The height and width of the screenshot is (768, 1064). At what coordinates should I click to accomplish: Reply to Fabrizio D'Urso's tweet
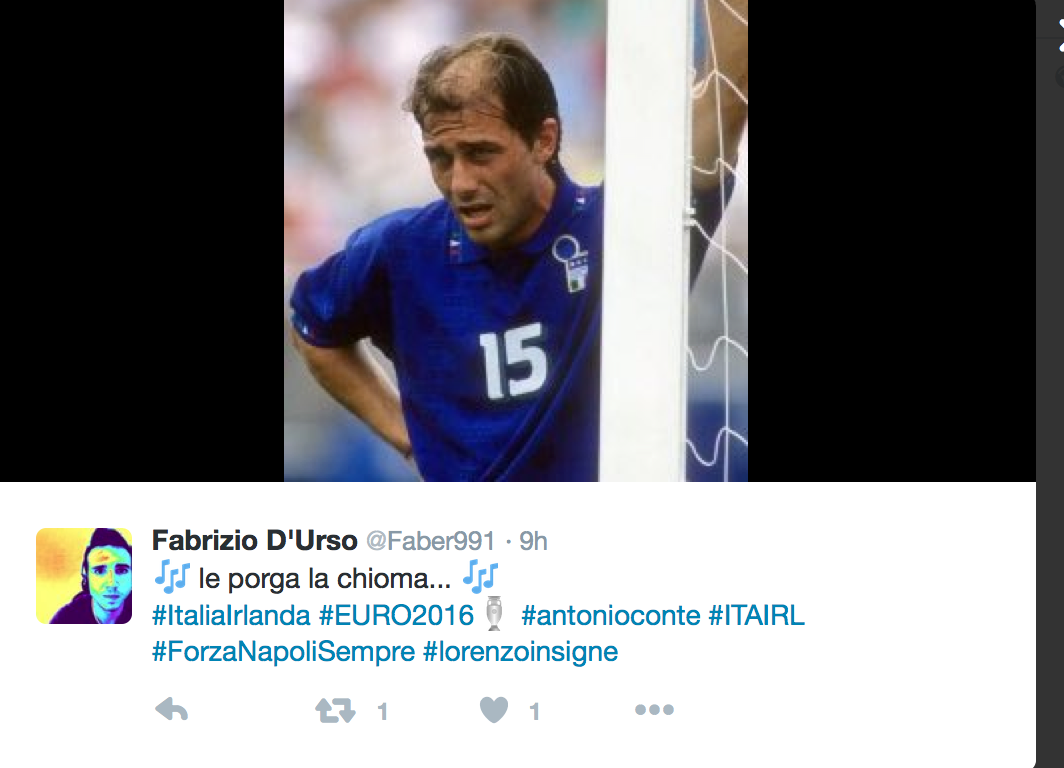(171, 710)
